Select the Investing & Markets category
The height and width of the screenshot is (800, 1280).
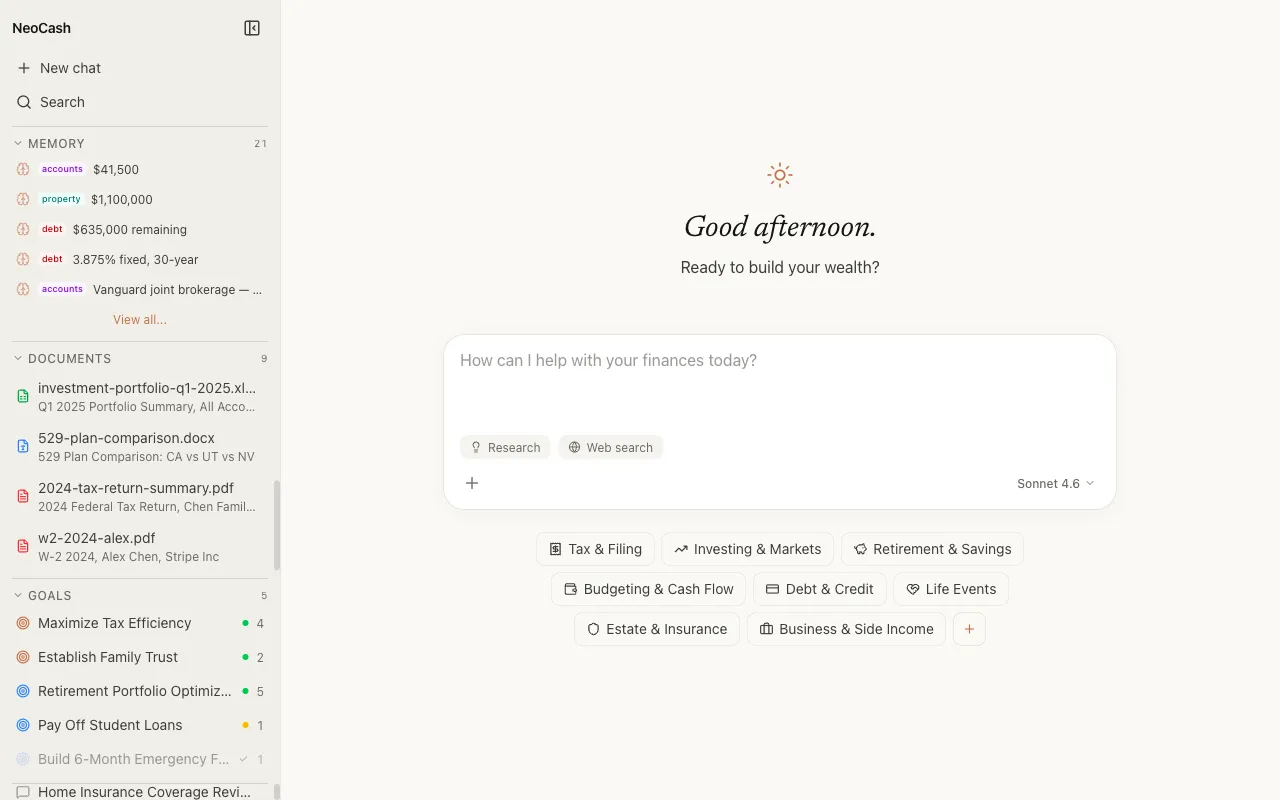747,549
